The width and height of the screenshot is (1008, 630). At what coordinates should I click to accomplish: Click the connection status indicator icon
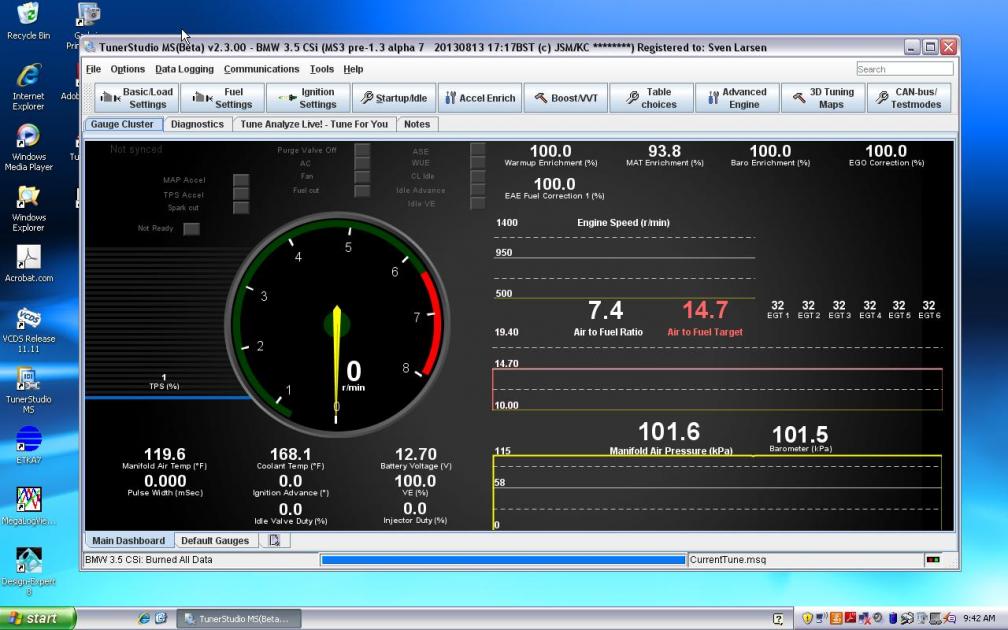(933, 560)
